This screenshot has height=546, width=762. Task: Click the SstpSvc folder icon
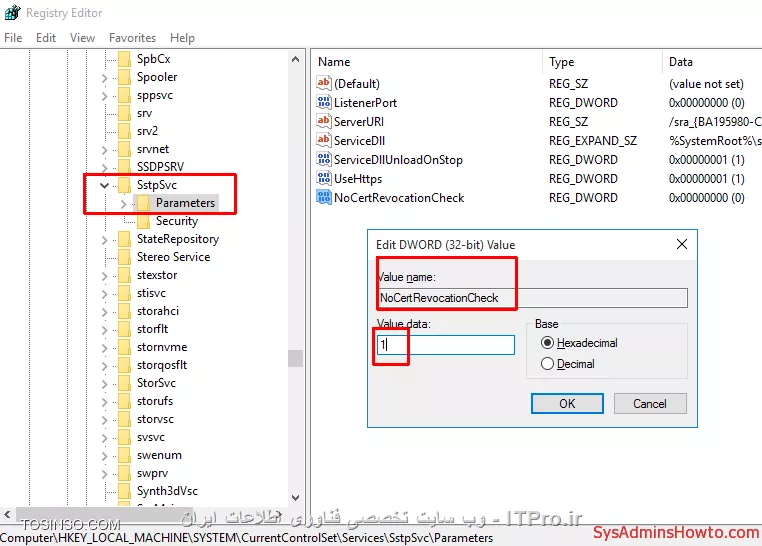pos(125,185)
